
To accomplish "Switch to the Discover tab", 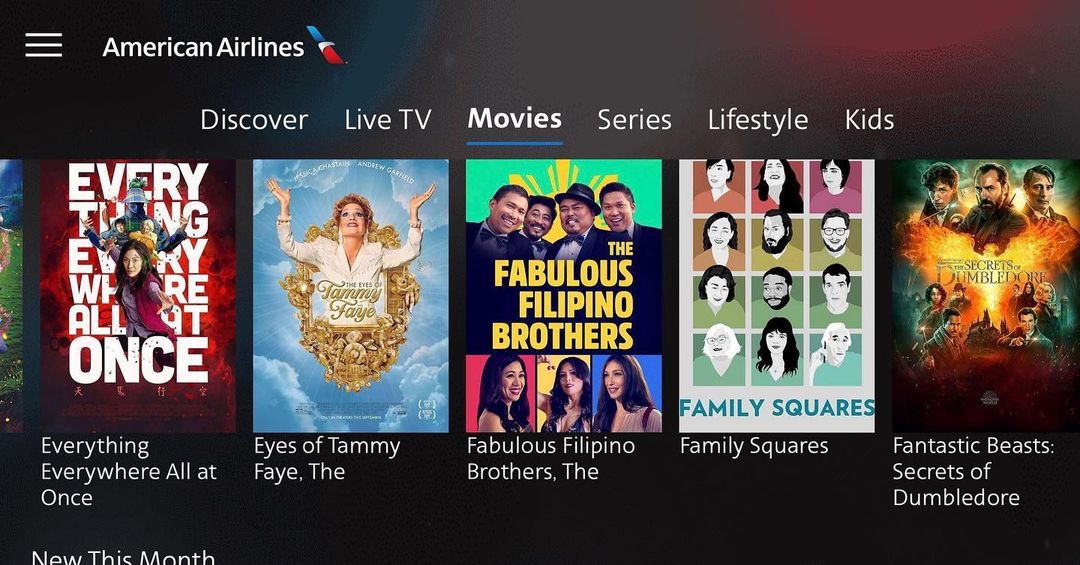I will tap(254, 120).
